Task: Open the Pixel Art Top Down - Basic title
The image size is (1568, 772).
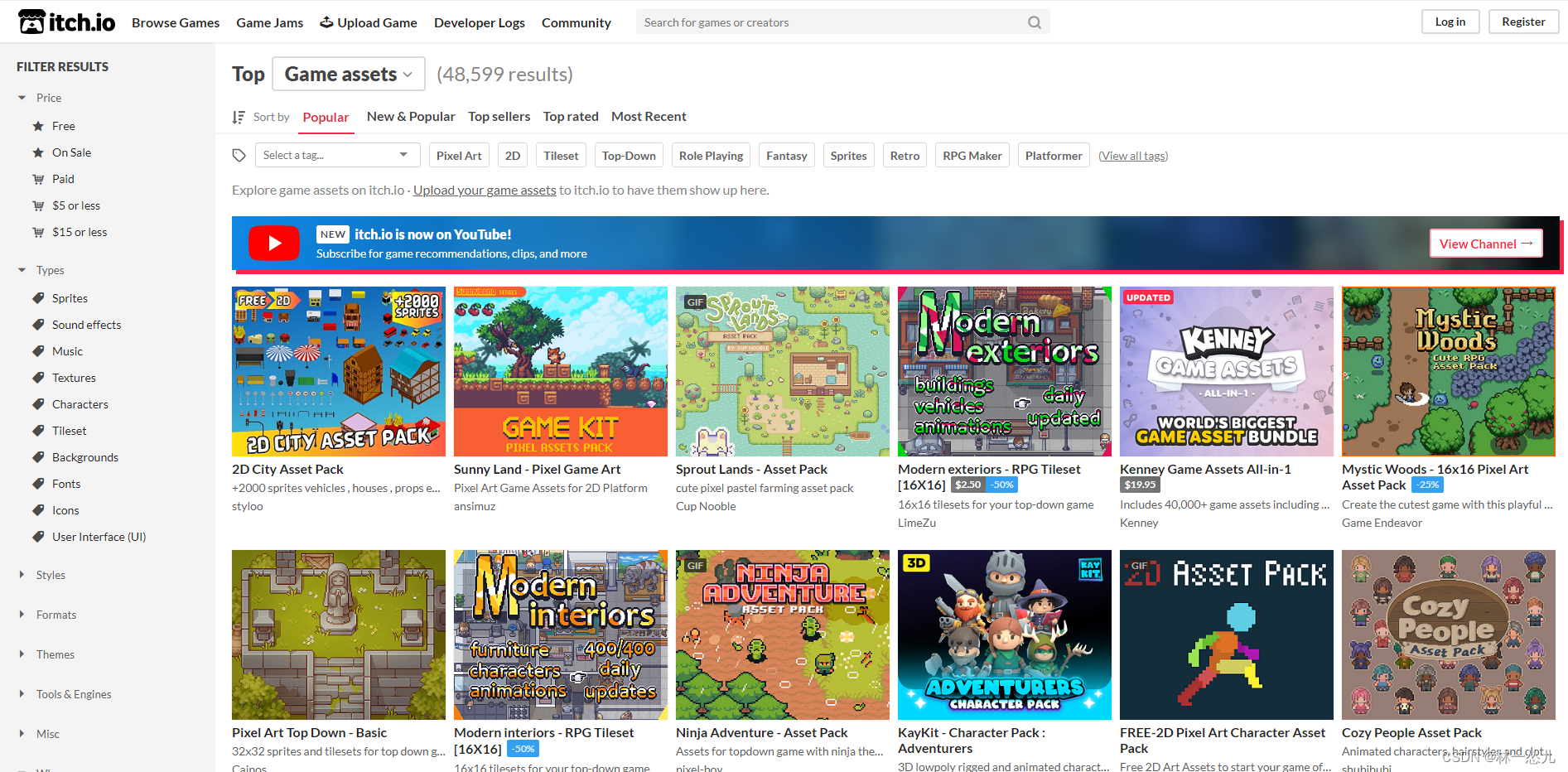Action: (x=309, y=733)
